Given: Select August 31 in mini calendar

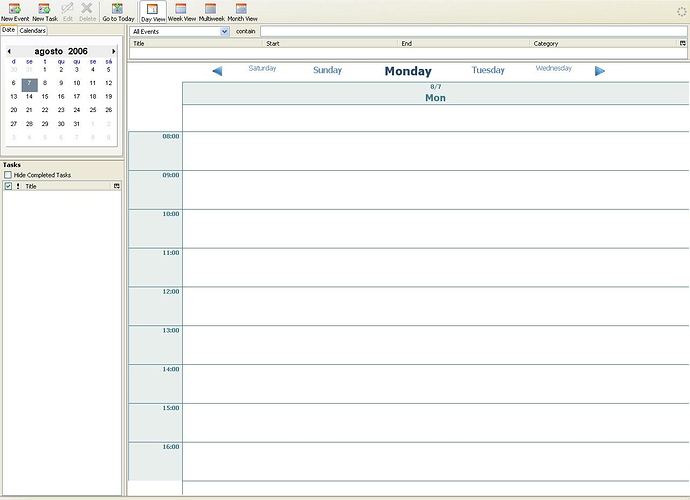Looking at the screenshot, I should (77, 124).
